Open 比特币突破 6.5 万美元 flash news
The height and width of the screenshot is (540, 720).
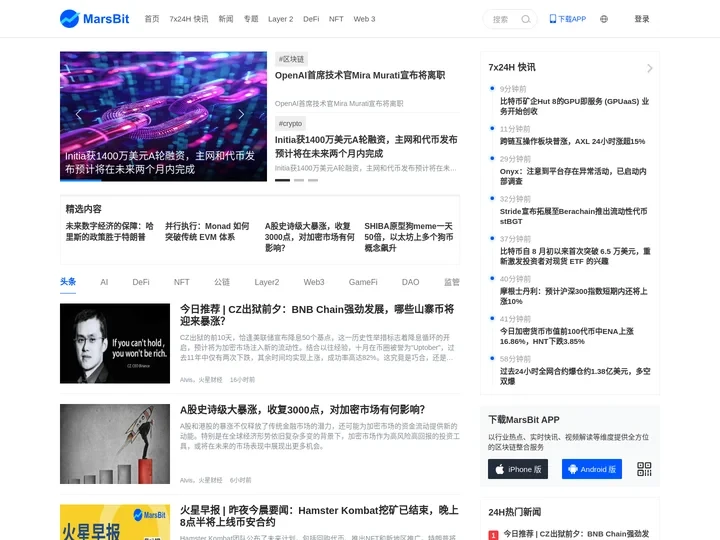[x=575, y=256]
